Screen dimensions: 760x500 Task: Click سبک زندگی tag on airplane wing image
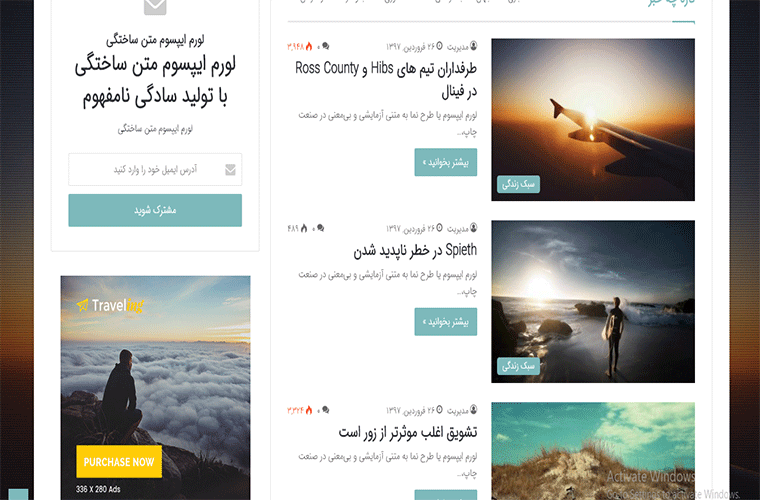pyautogui.click(x=518, y=184)
